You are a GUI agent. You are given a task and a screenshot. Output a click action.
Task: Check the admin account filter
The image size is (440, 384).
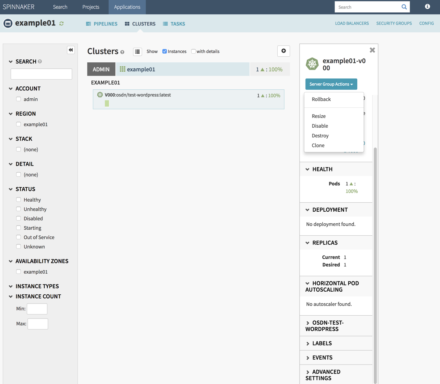pyautogui.click(x=19, y=99)
